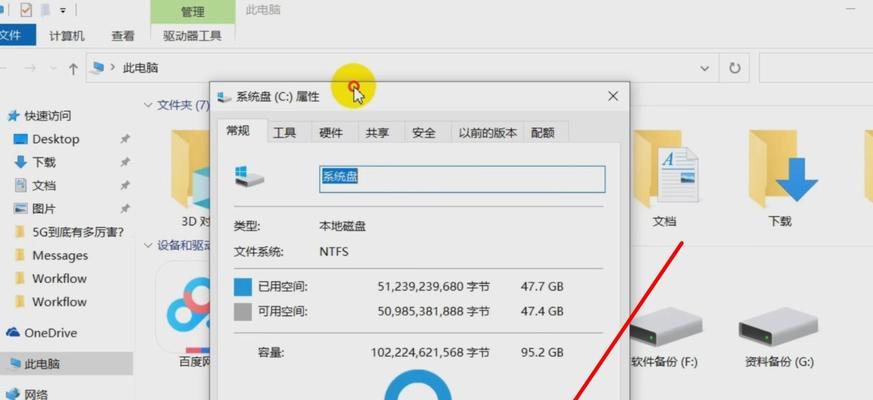Select the 管理 contextual tab

193,12
